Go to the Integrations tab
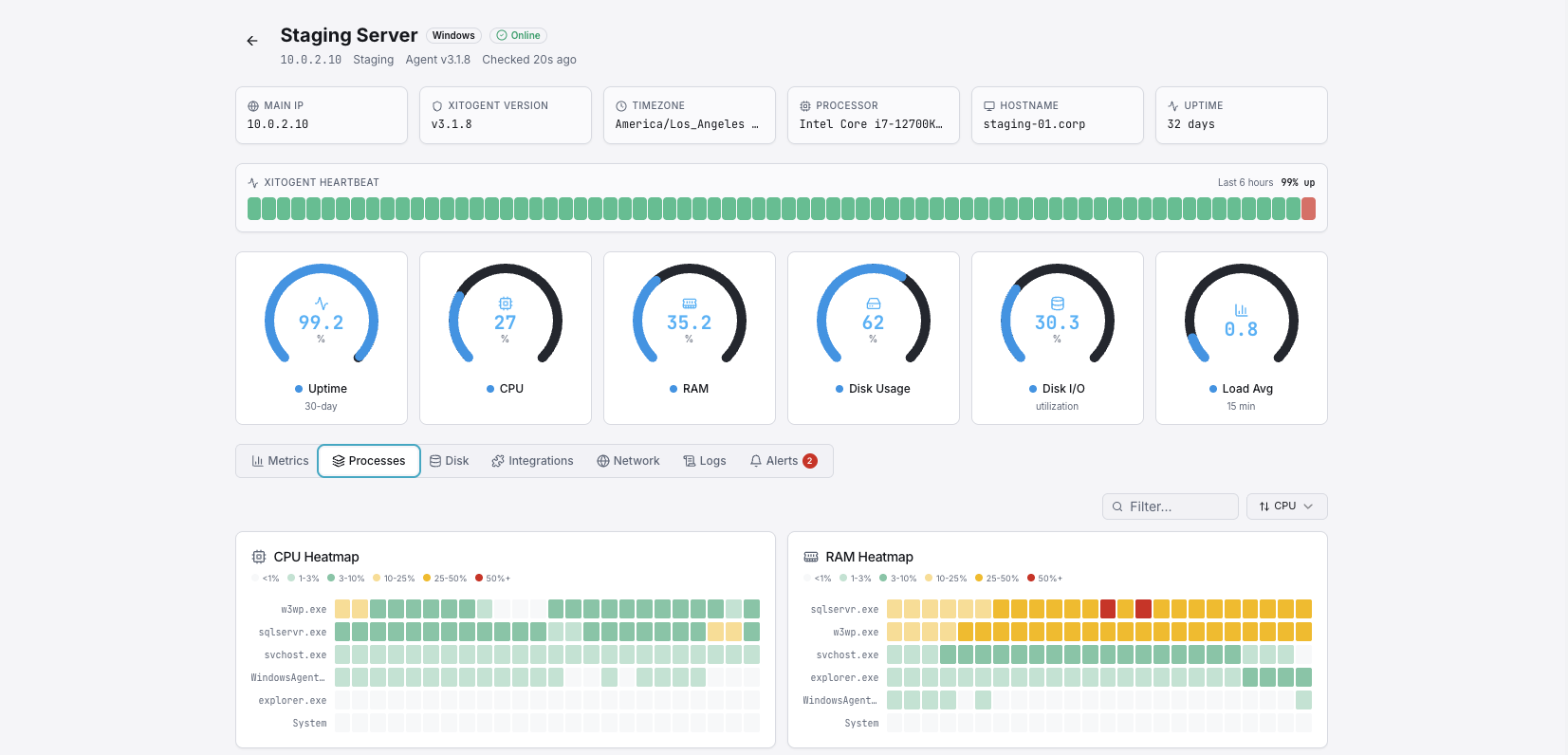 (x=532, y=461)
